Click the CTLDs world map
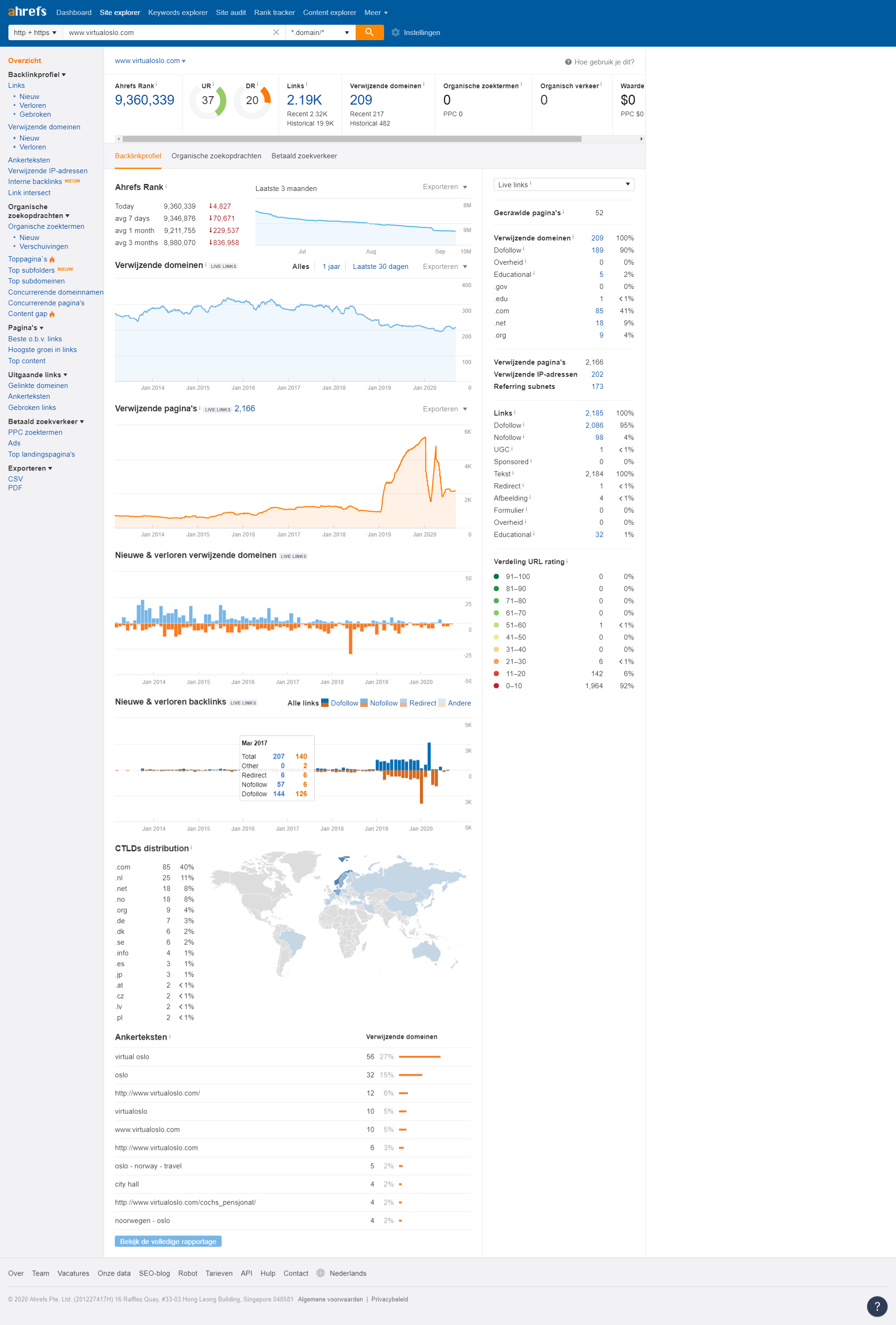The height and width of the screenshot is (1325, 896). click(338, 913)
